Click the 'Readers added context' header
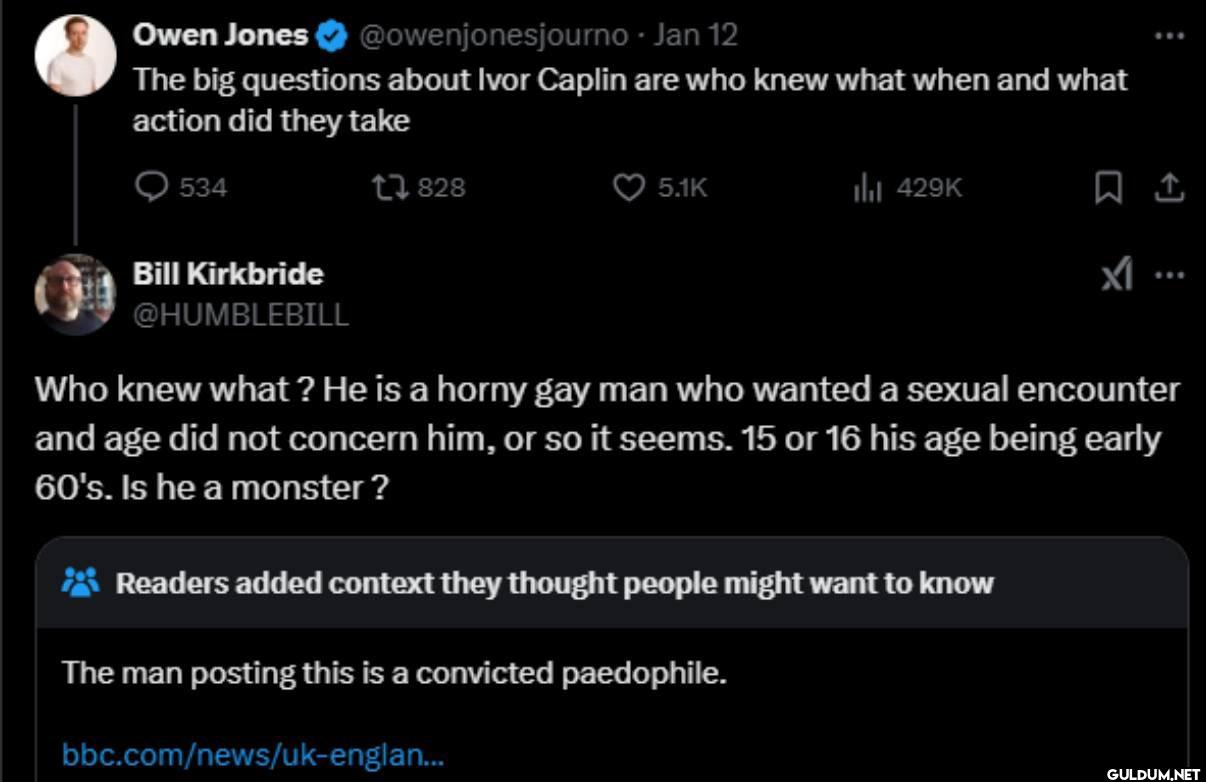1206x782 pixels. pyautogui.click(x=555, y=583)
